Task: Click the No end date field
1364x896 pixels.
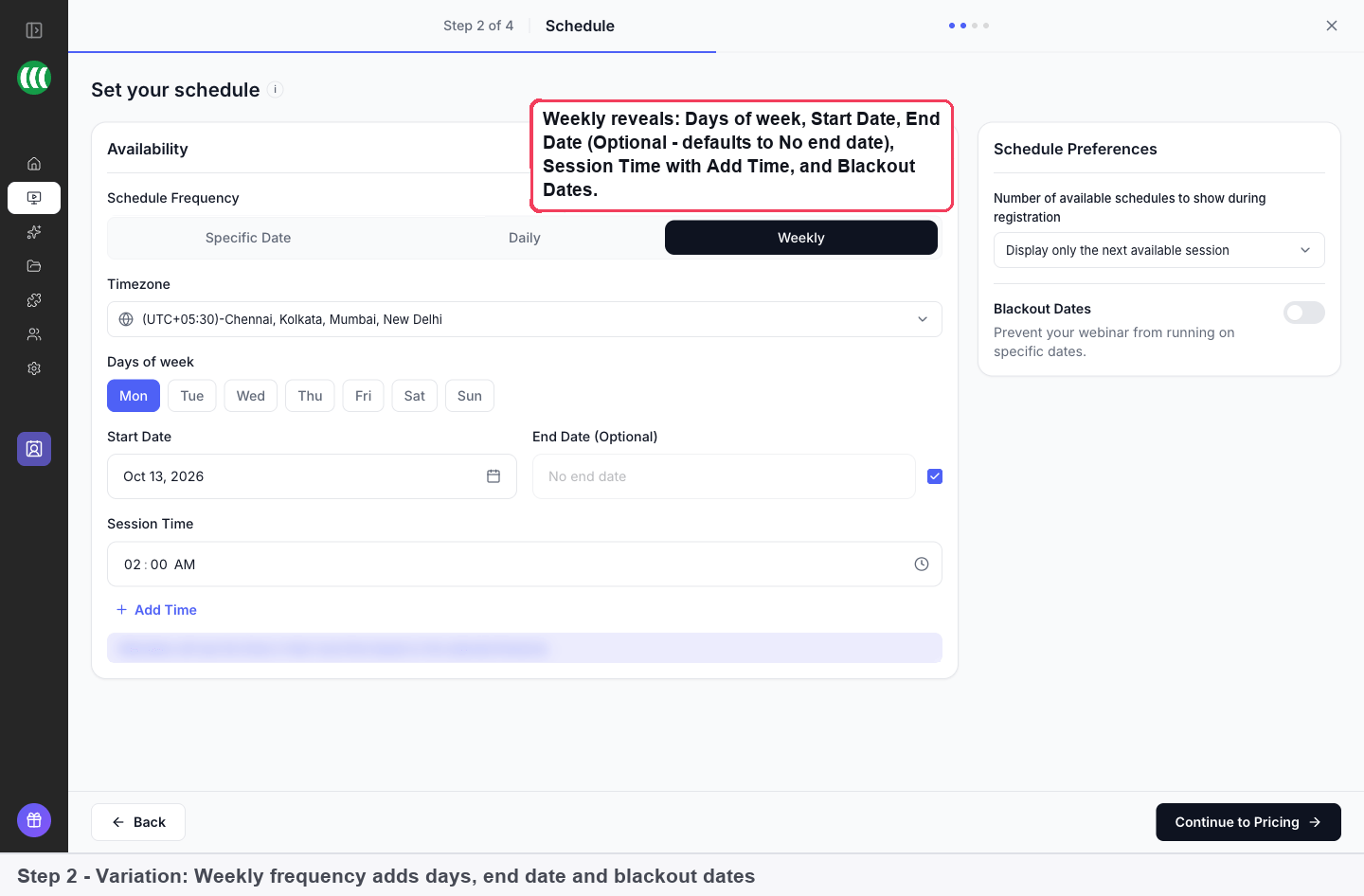Action: (724, 476)
